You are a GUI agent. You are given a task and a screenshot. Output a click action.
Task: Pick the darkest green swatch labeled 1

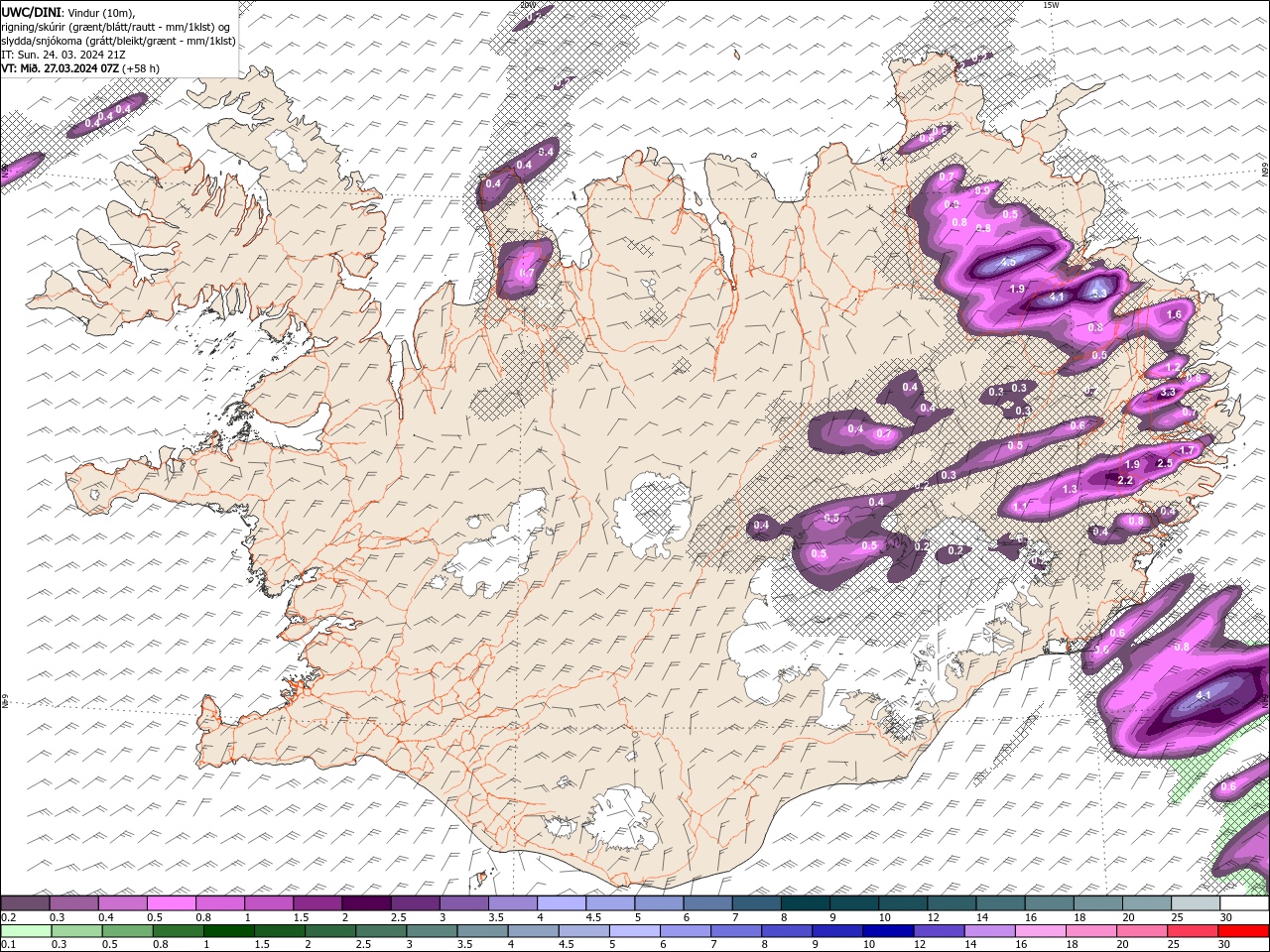point(229,930)
